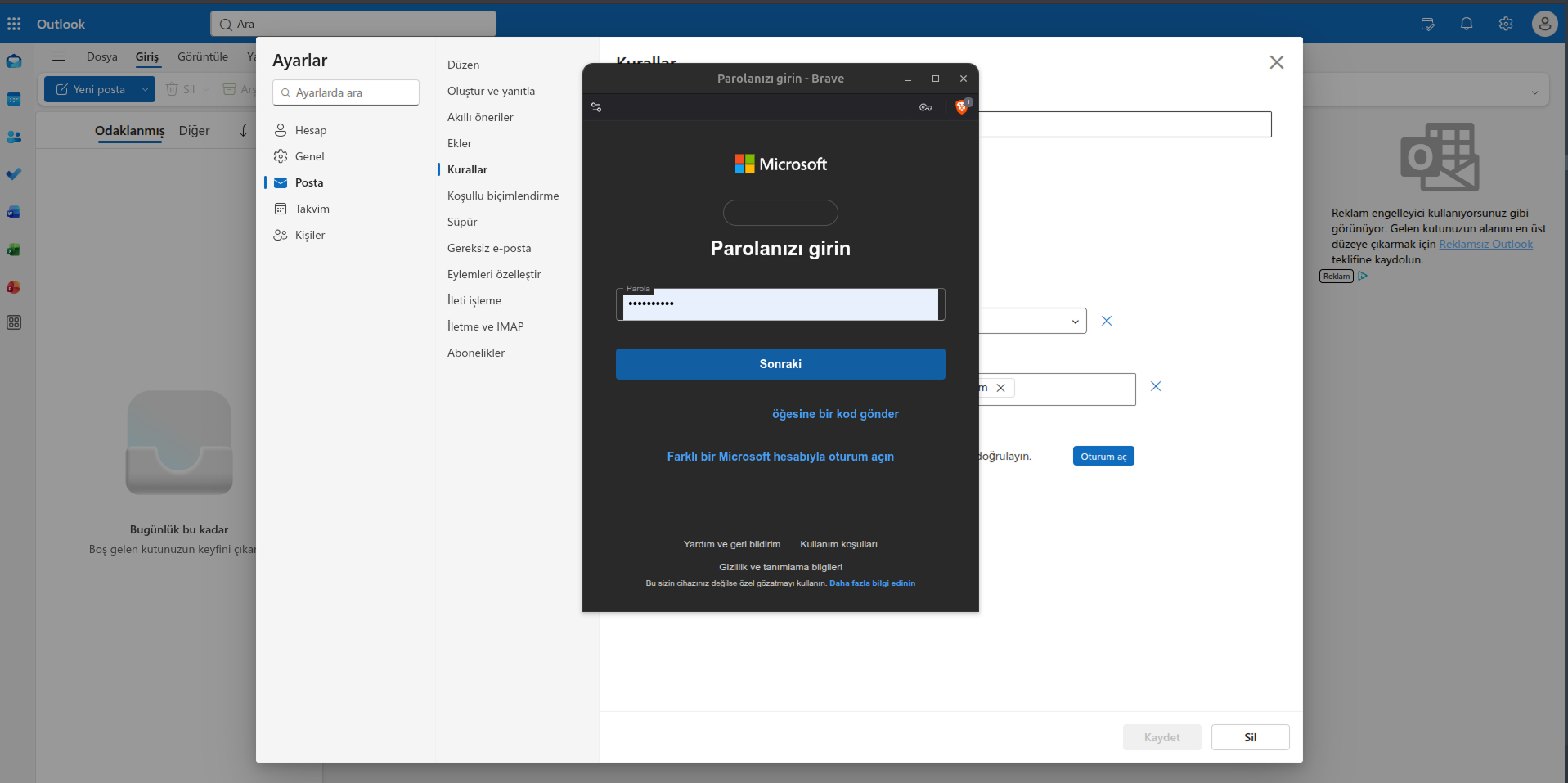Select Koşullu biçimlendirme settings item
The image size is (1568, 783).
pos(503,196)
